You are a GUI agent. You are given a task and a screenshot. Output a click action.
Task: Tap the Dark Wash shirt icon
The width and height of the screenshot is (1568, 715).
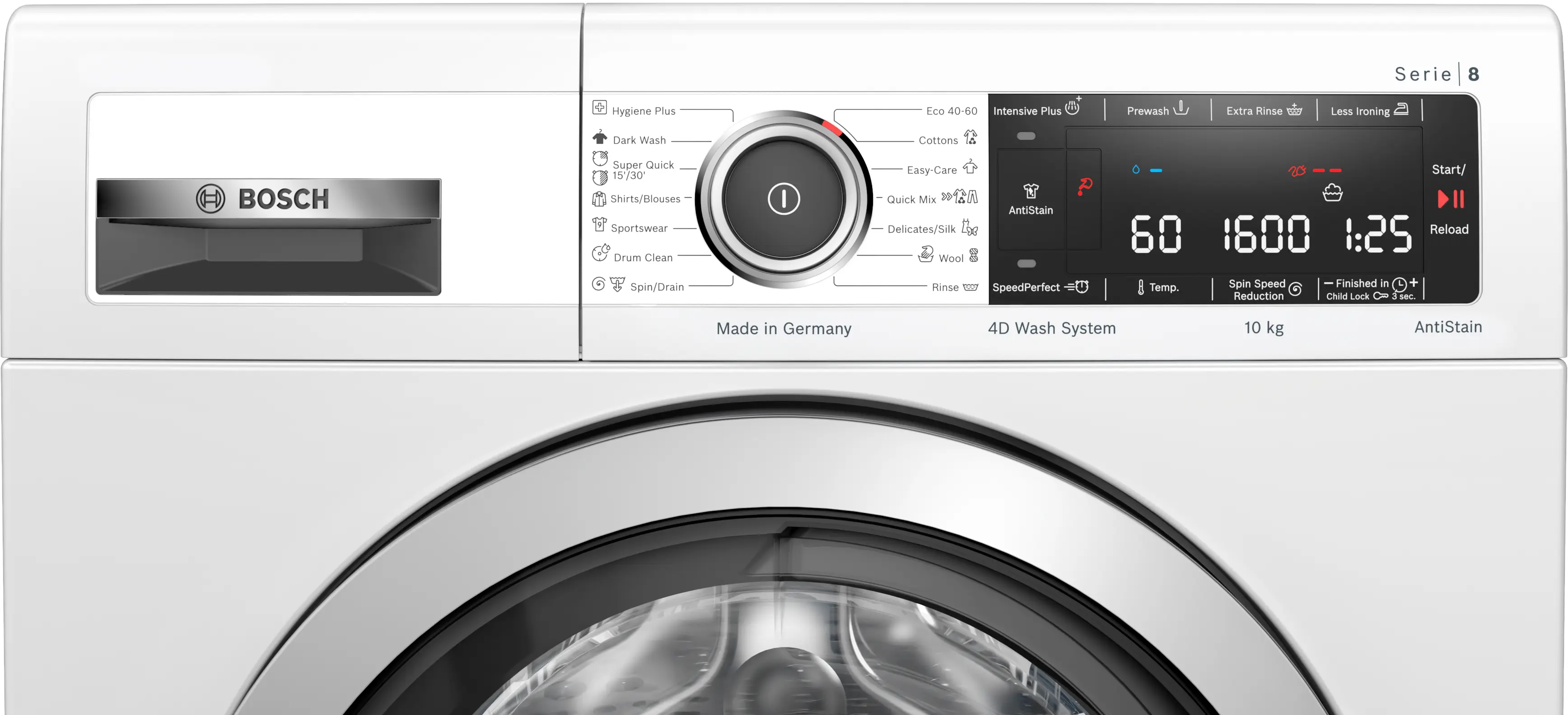600,137
